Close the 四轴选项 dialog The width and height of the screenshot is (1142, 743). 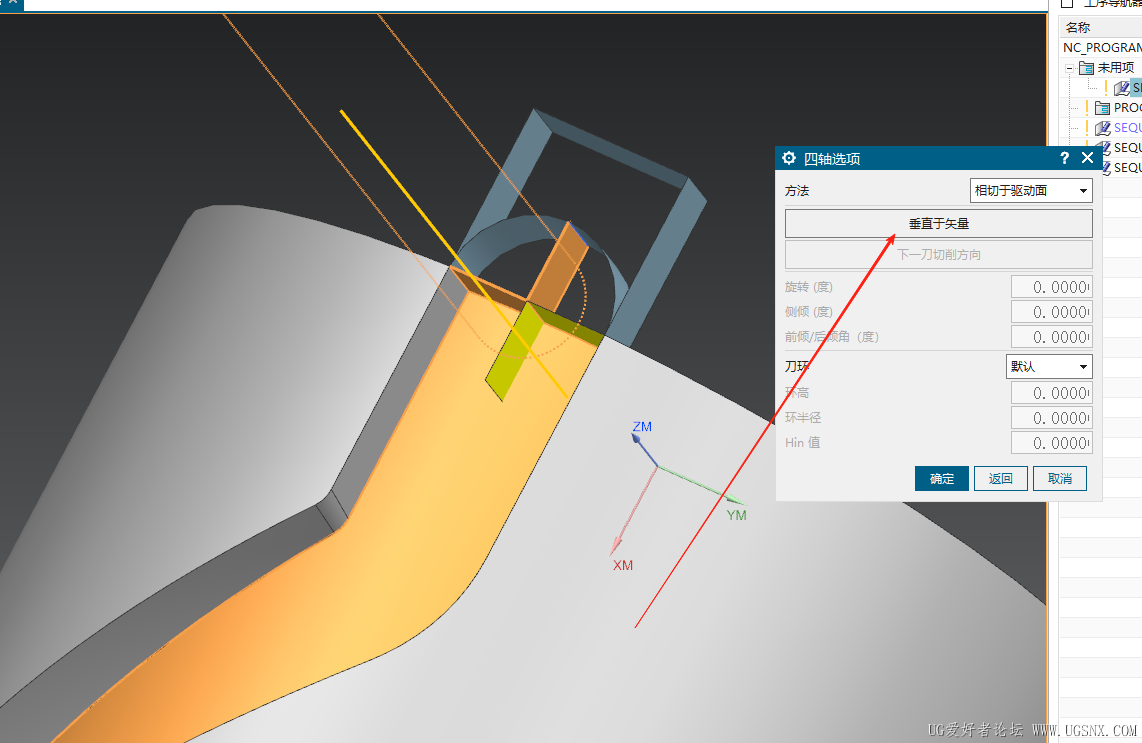1087,158
